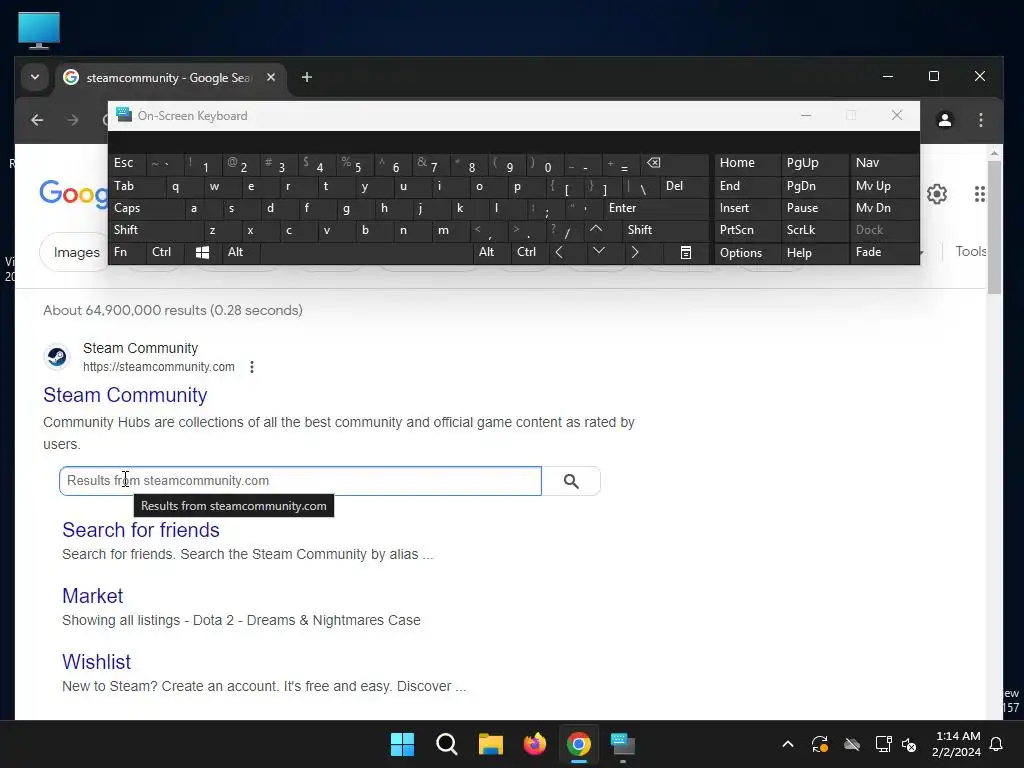Click the down arrow key on keyboard
Viewport: 1024px width, 768px height.
(x=599, y=253)
